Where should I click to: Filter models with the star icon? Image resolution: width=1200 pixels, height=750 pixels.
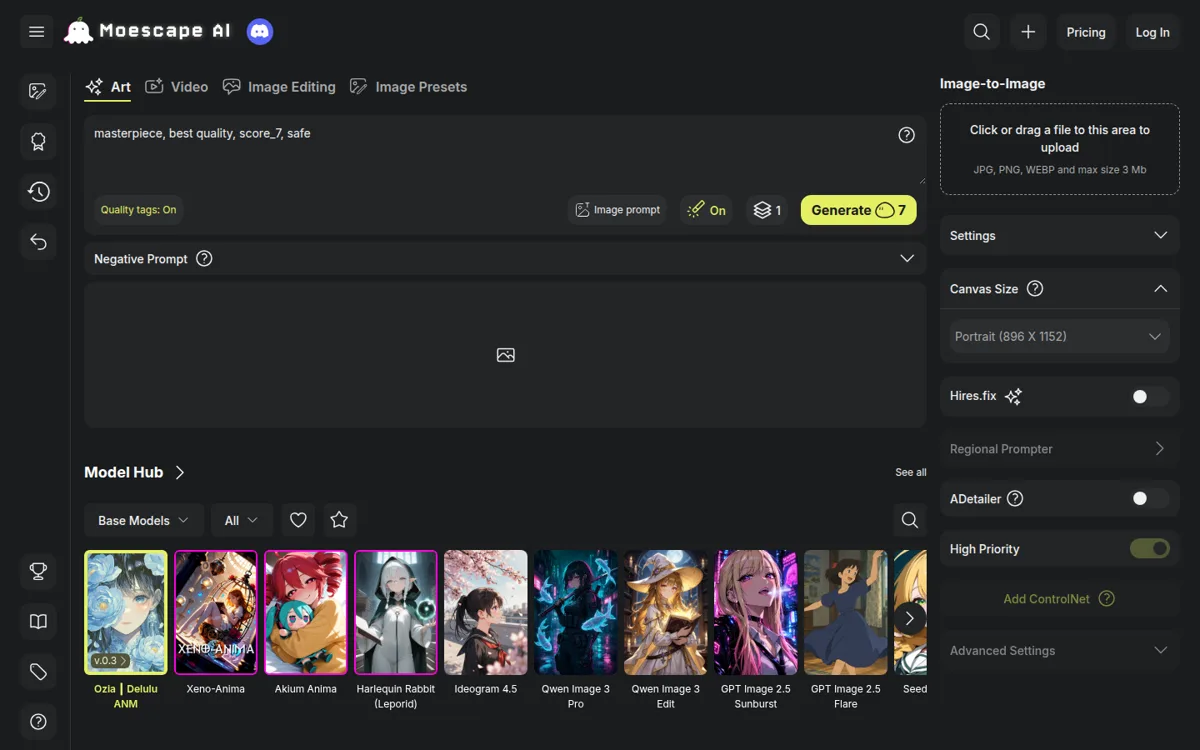[x=339, y=520]
